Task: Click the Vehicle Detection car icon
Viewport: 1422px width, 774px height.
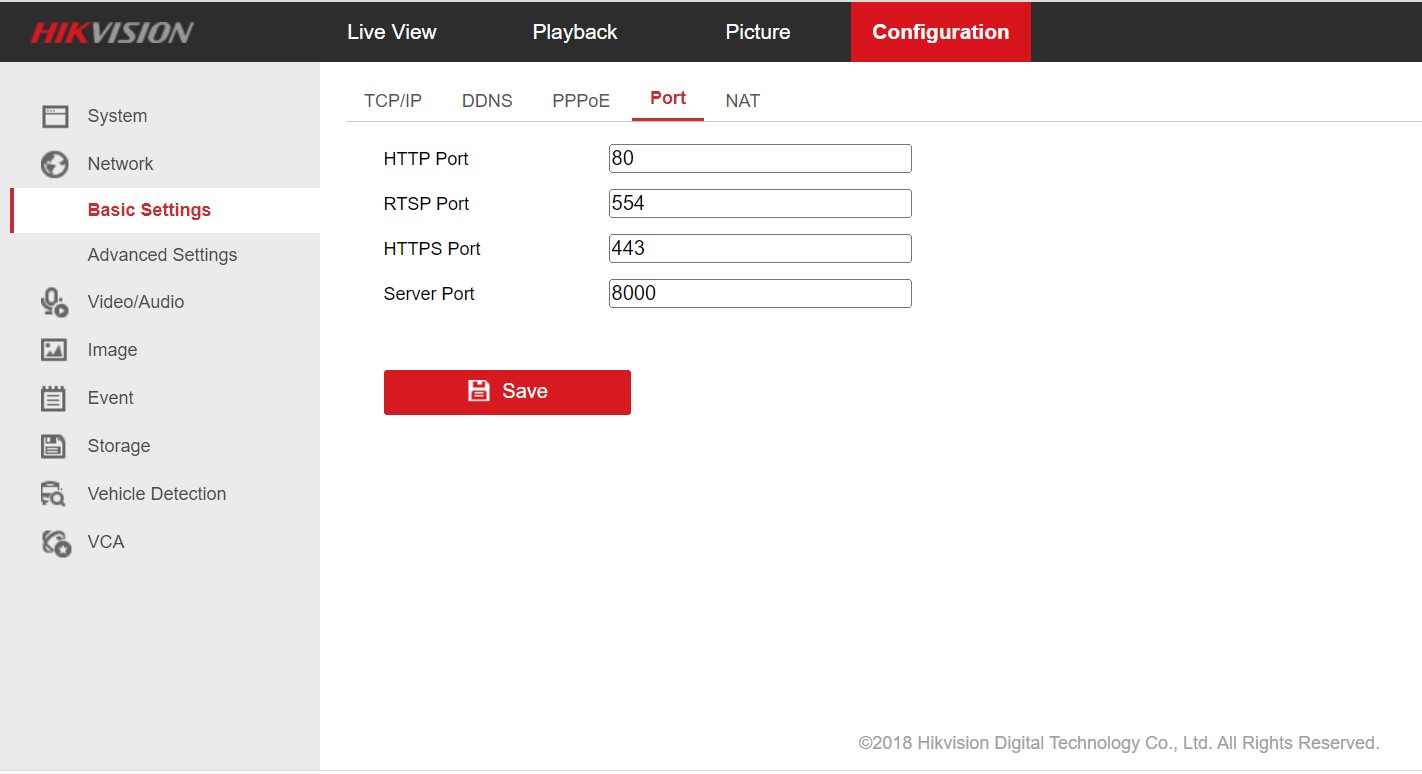Action: point(54,494)
